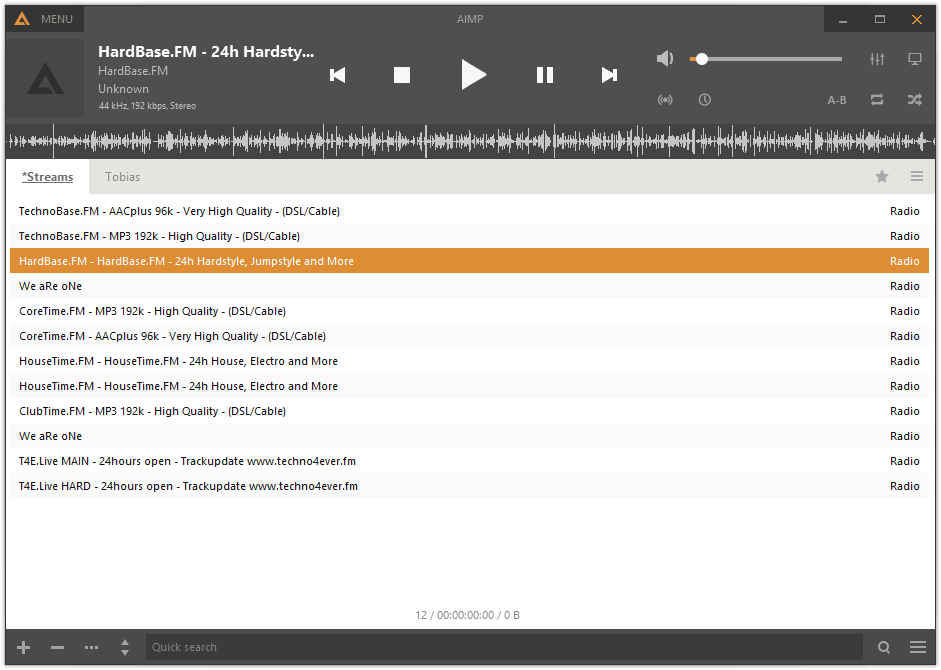Maximize the AIMP window
Screen dimensions: 941x670
(x=880, y=20)
